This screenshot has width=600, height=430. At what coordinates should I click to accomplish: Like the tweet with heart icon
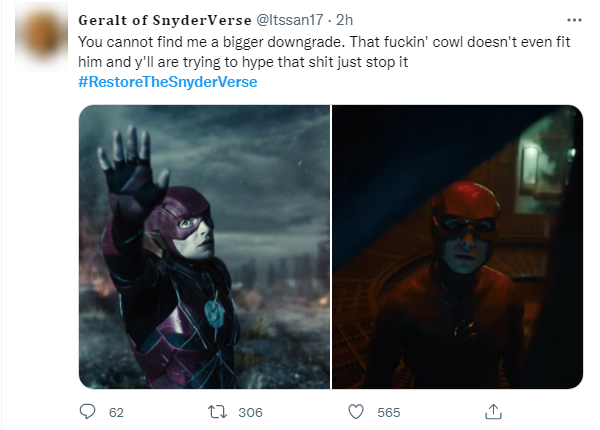pyautogui.click(x=356, y=412)
